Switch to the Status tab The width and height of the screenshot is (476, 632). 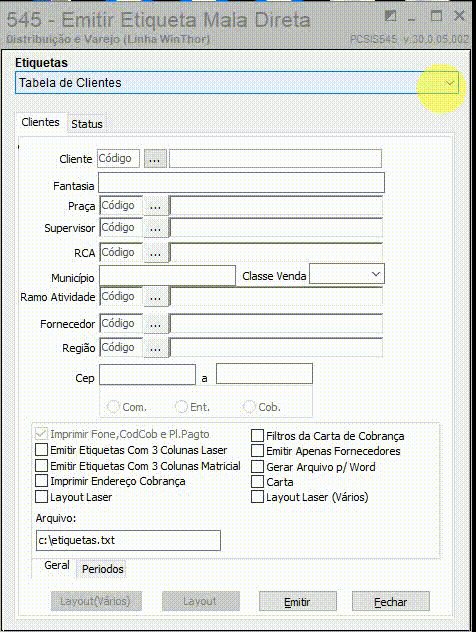click(87, 124)
